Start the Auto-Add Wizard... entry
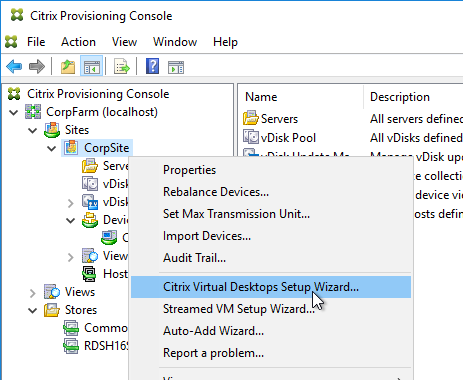The image size is (463, 380). click(271, 331)
